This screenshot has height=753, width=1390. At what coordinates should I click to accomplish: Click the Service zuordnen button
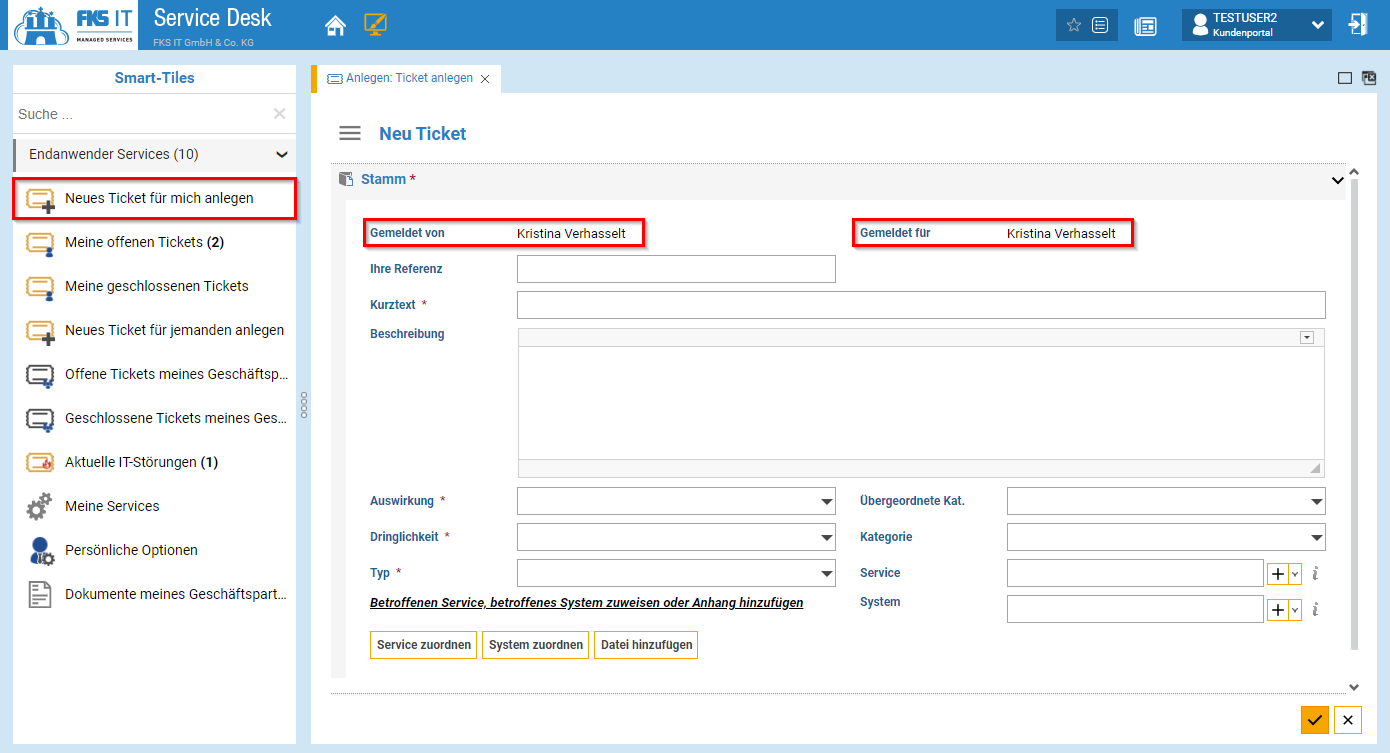[x=424, y=645]
